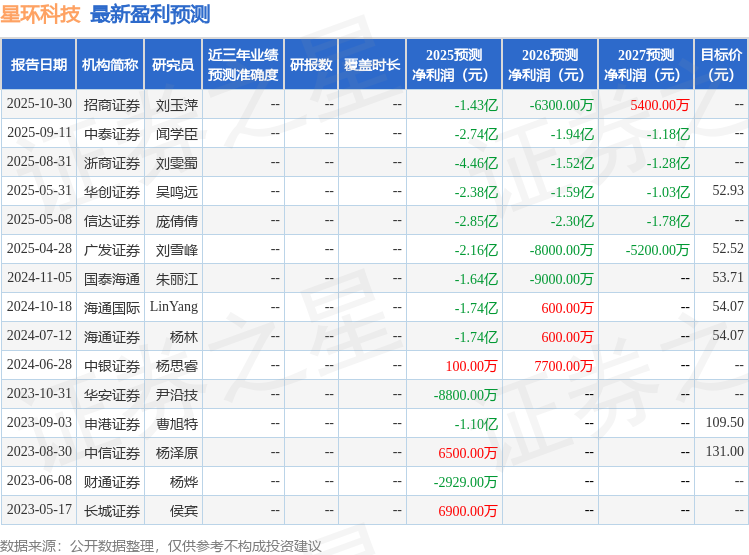Viewport: 749px width, 555px height.
Task: Click the 研报数 column header
Action: coord(311,64)
